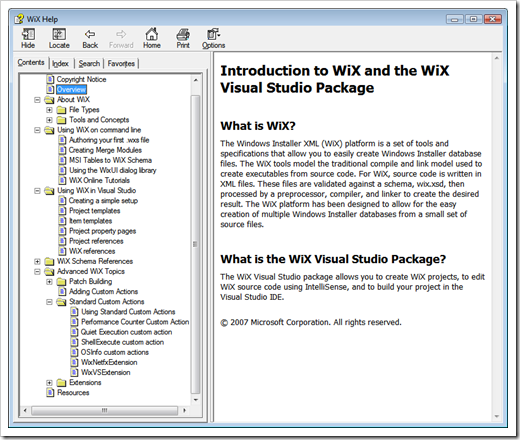
Task: Click the Tools and Concepts folder icon
Action: coord(61,120)
